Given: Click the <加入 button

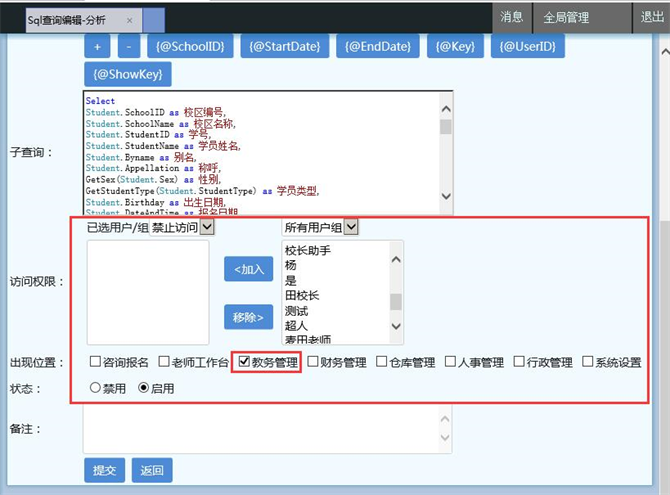Looking at the screenshot, I should click(249, 269).
